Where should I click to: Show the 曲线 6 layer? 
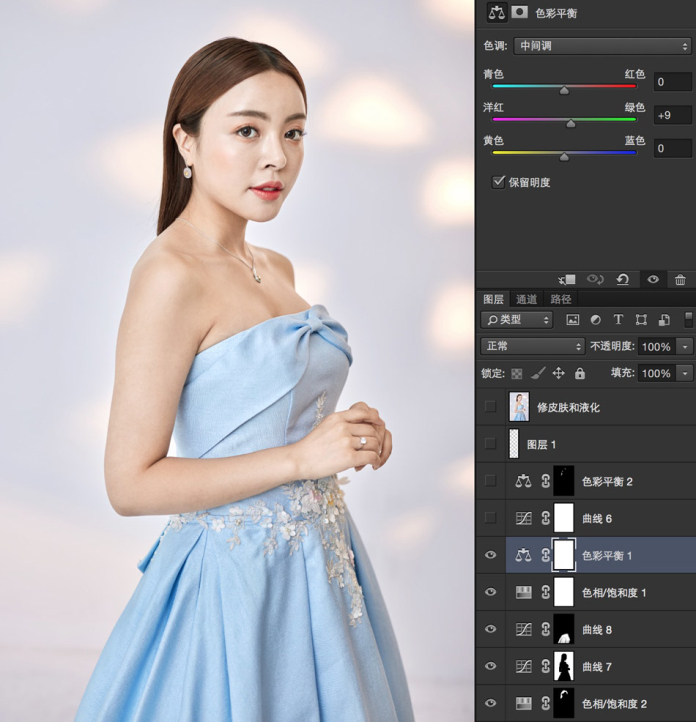coord(491,518)
